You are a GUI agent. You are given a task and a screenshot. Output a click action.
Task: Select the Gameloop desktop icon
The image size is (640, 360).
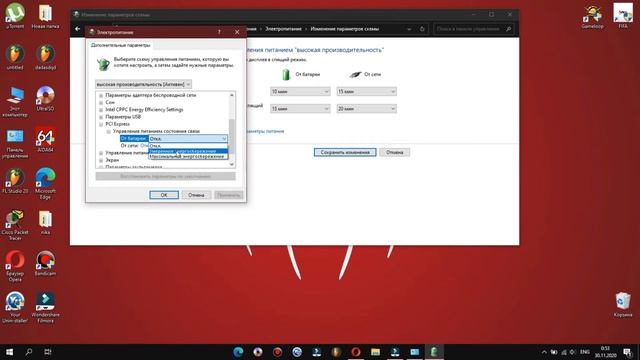tap(592, 16)
